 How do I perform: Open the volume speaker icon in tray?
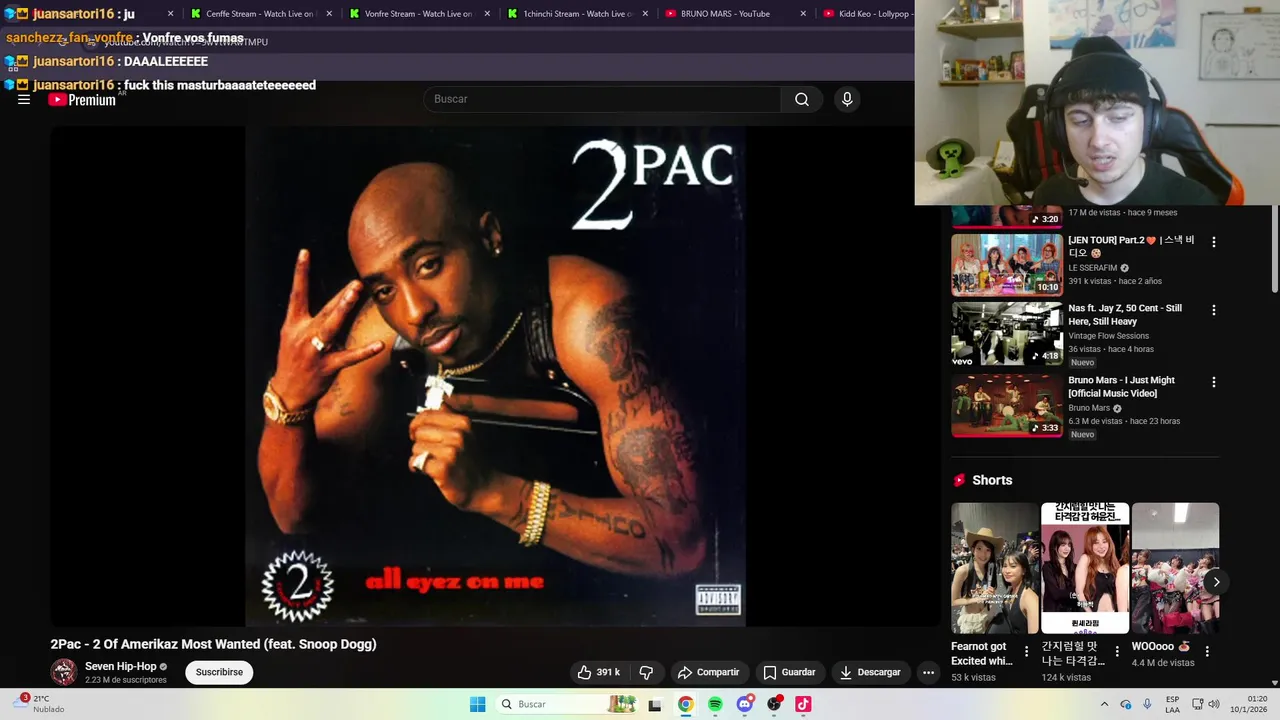coord(1213,704)
